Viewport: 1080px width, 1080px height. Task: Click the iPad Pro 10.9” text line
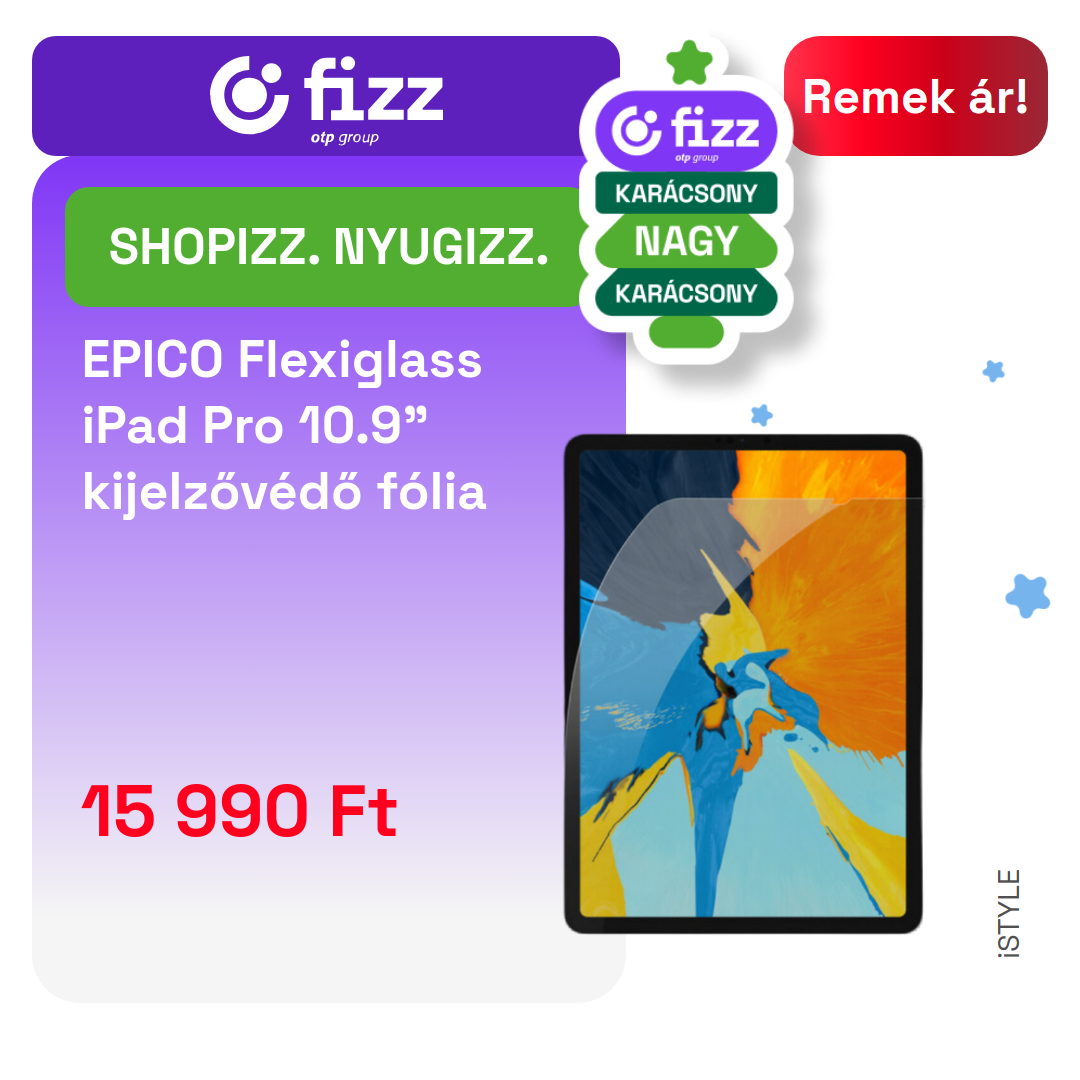255,425
